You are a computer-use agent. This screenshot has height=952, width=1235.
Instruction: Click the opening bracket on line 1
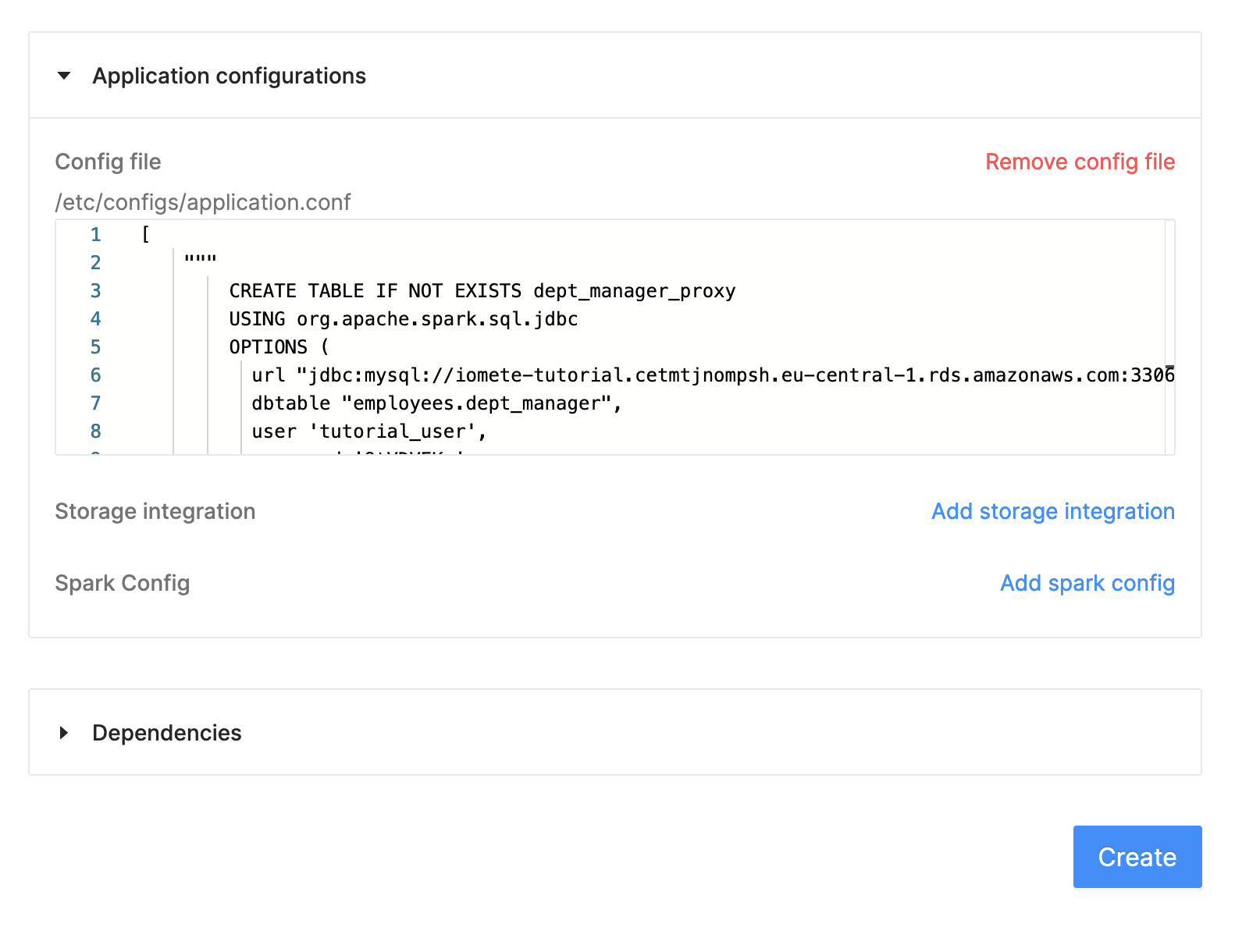click(x=145, y=235)
